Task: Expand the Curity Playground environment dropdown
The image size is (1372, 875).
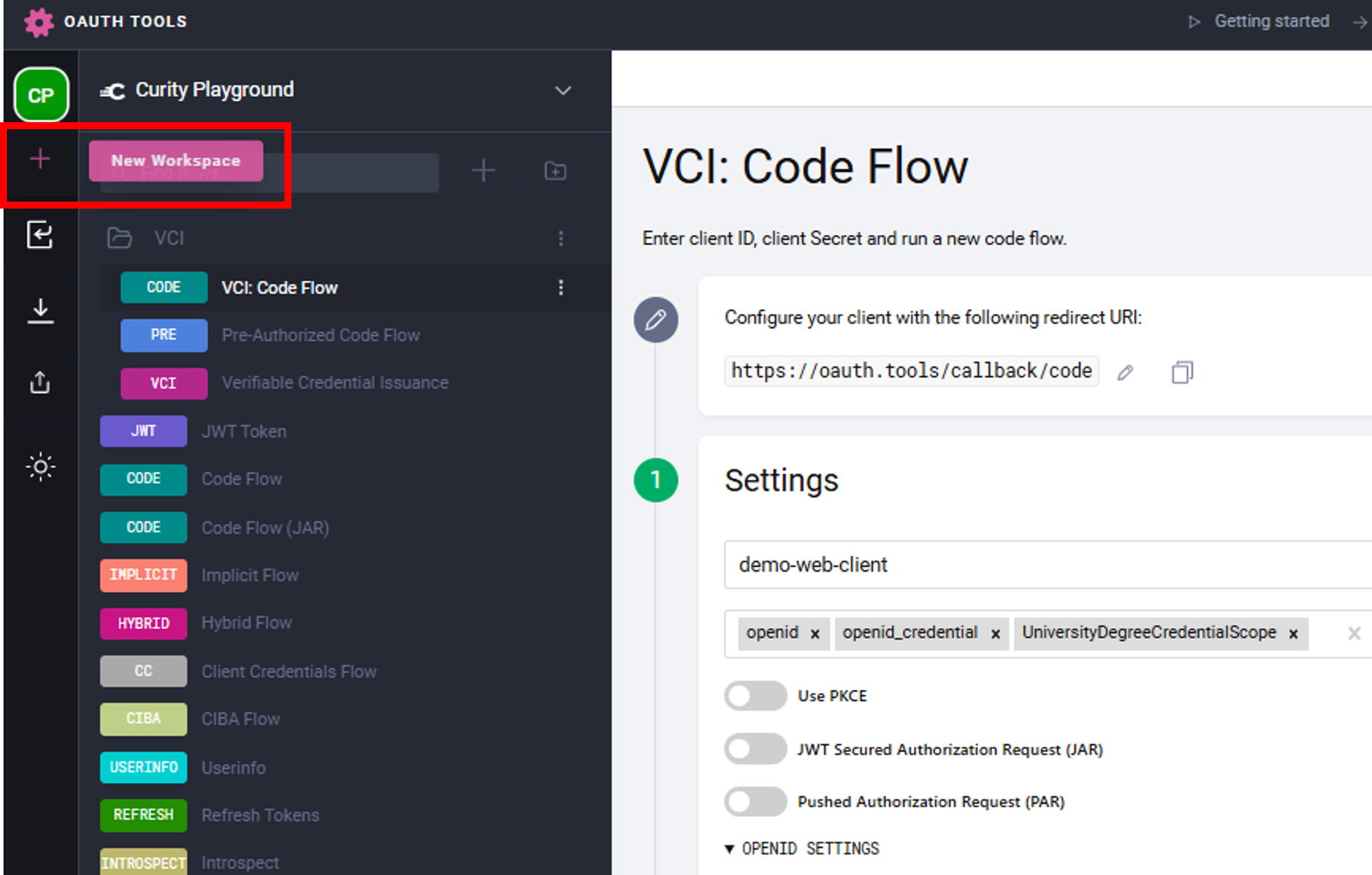Action: click(x=563, y=91)
